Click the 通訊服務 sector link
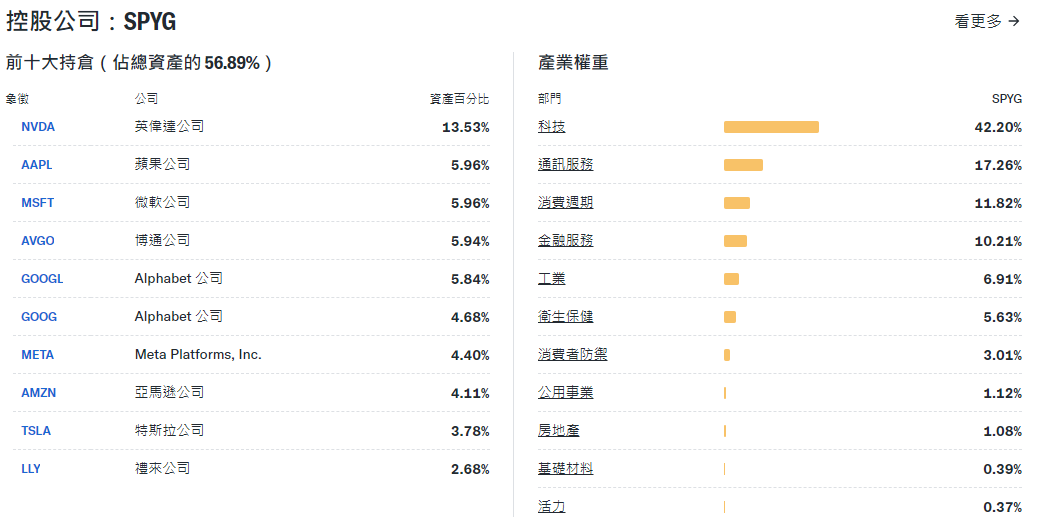Viewport: 1041px width, 526px height. pos(565,165)
